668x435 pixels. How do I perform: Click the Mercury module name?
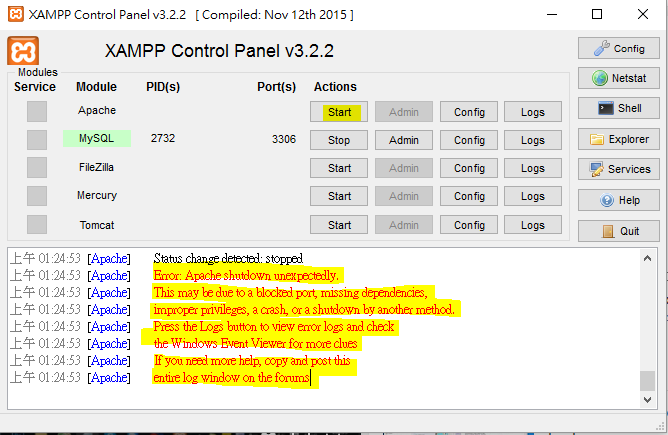[97, 196]
